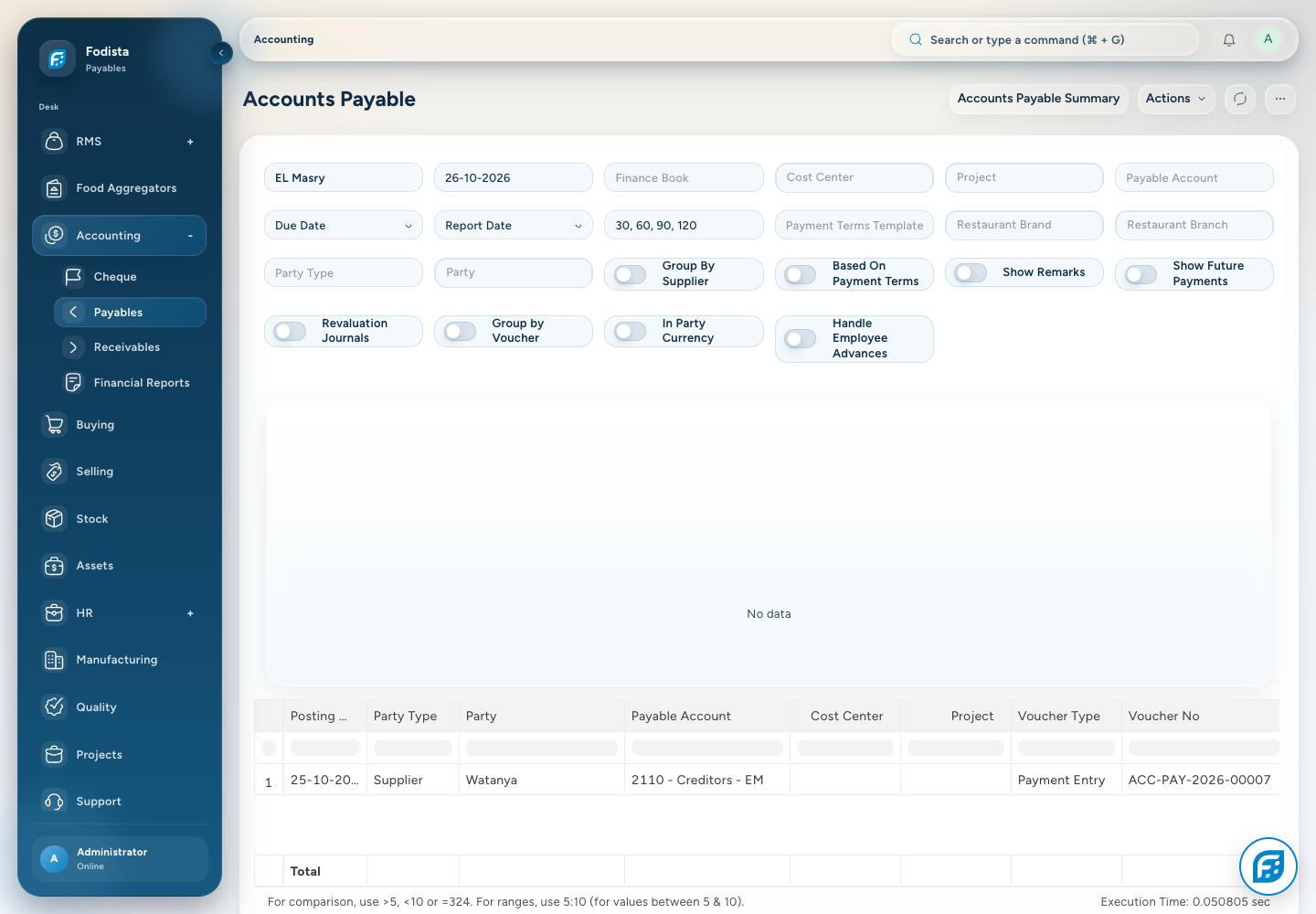Click the Fodista logo icon in sidebar
This screenshot has width=1316, height=914.
57,58
